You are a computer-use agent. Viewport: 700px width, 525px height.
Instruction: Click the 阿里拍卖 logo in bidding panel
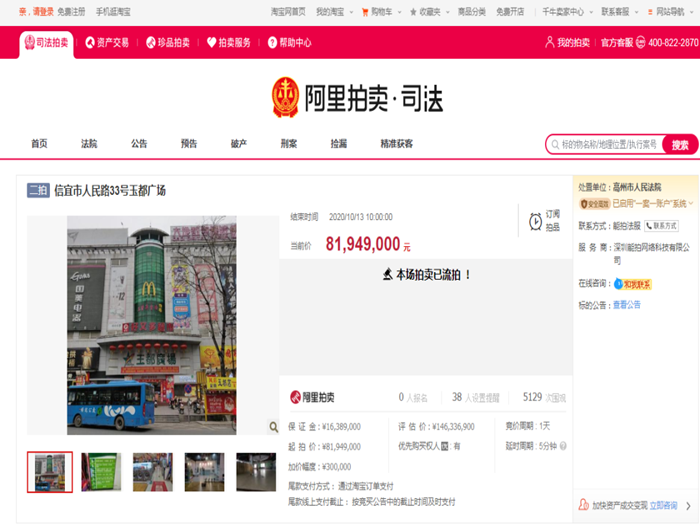click(x=312, y=397)
